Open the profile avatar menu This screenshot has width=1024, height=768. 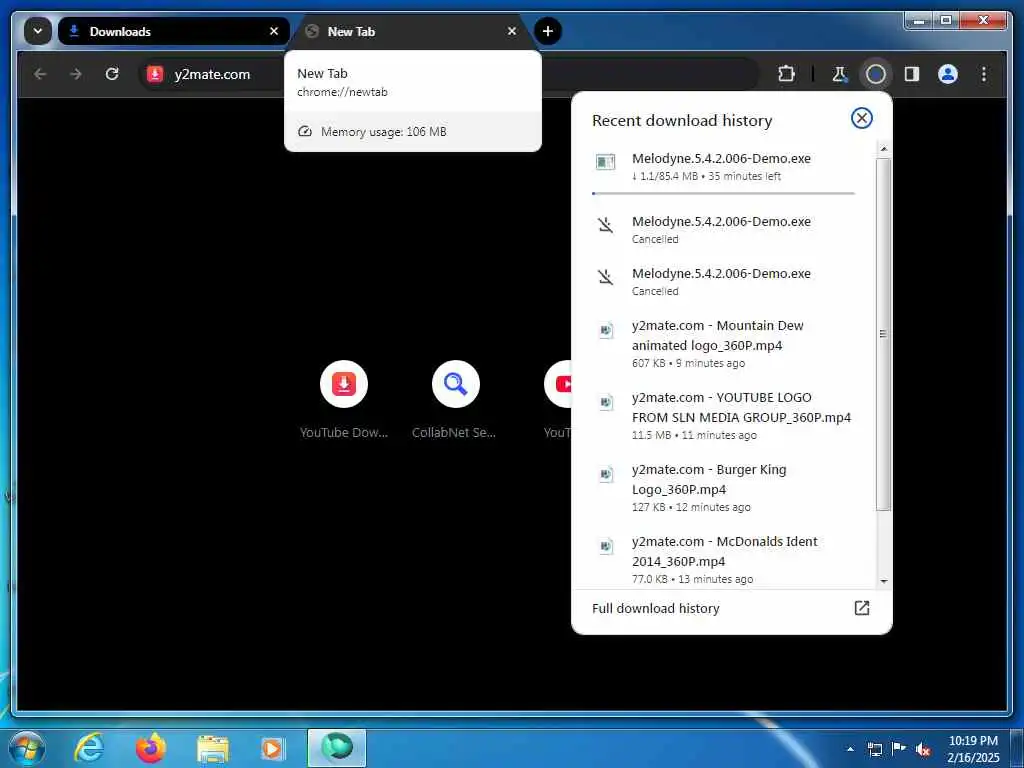coord(948,74)
